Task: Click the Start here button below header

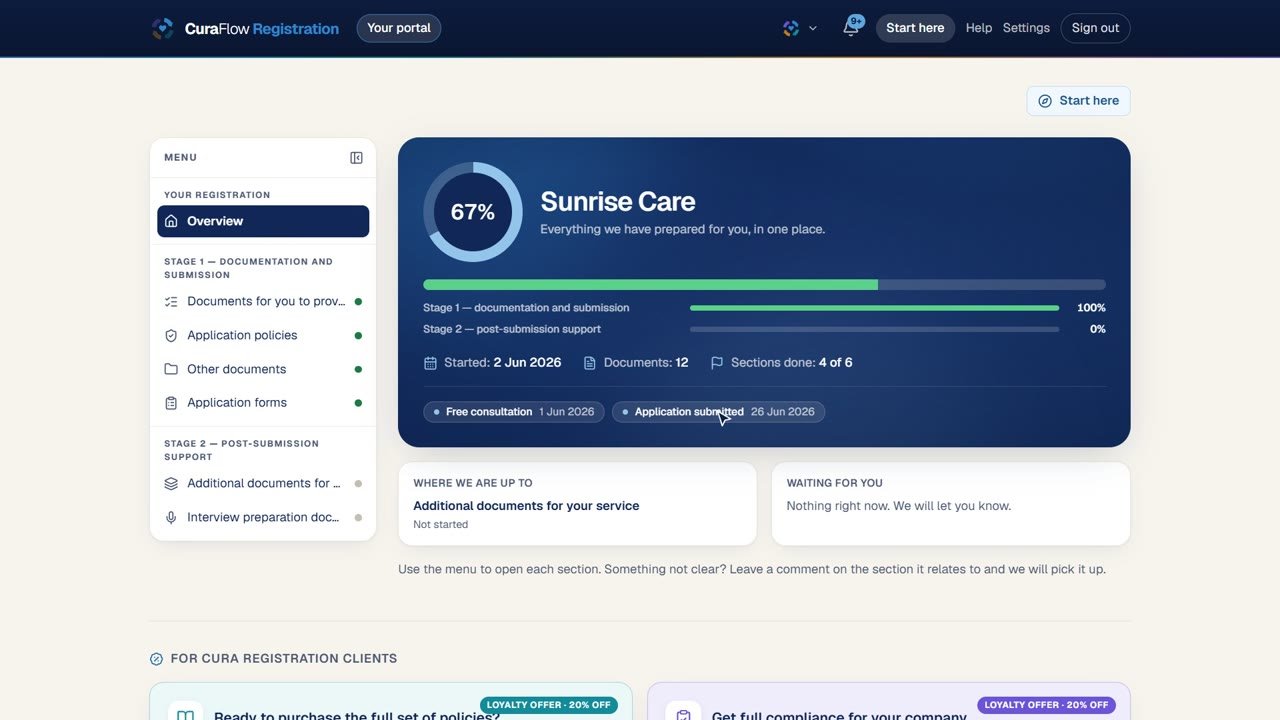Action: point(1078,101)
